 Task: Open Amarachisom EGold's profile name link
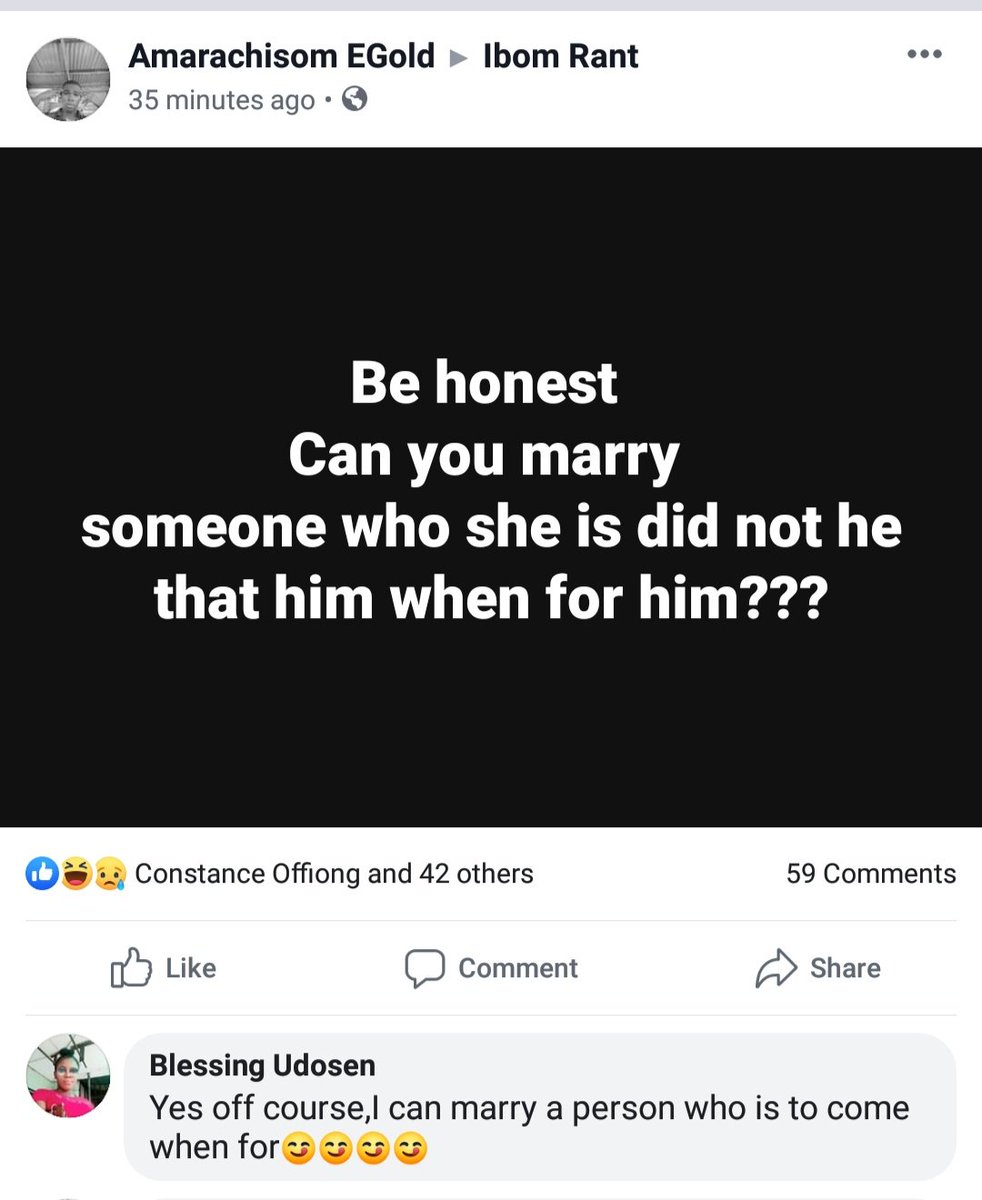(282, 56)
